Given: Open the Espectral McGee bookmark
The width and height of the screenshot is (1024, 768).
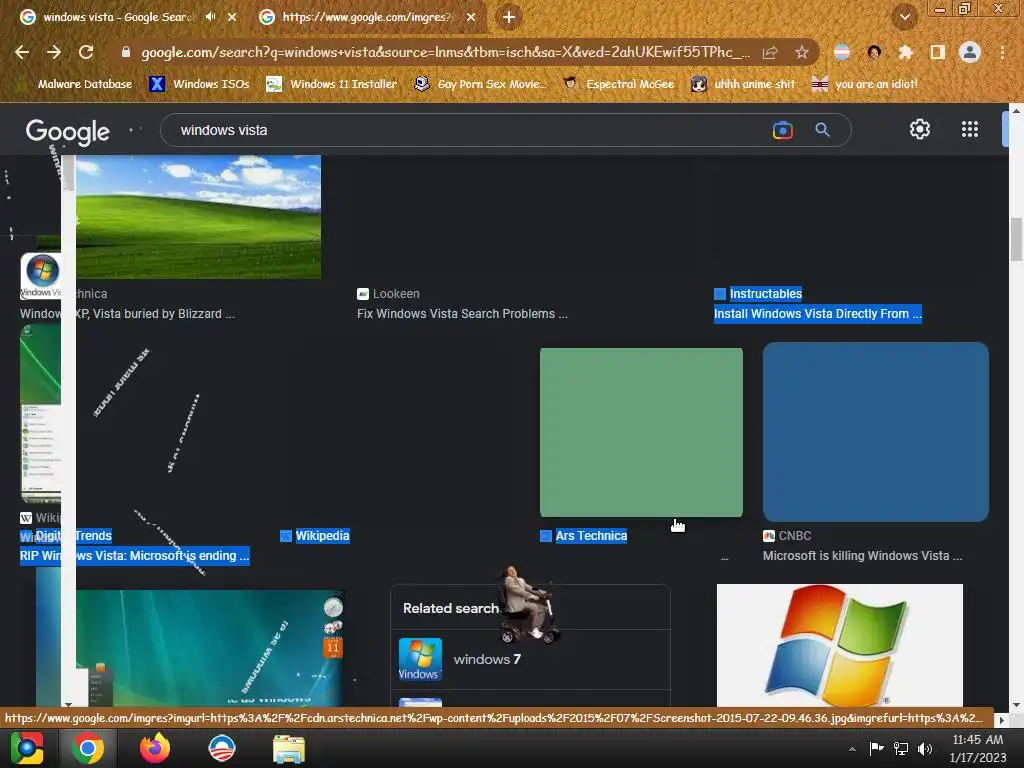Looking at the screenshot, I should (x=618, y=84).
